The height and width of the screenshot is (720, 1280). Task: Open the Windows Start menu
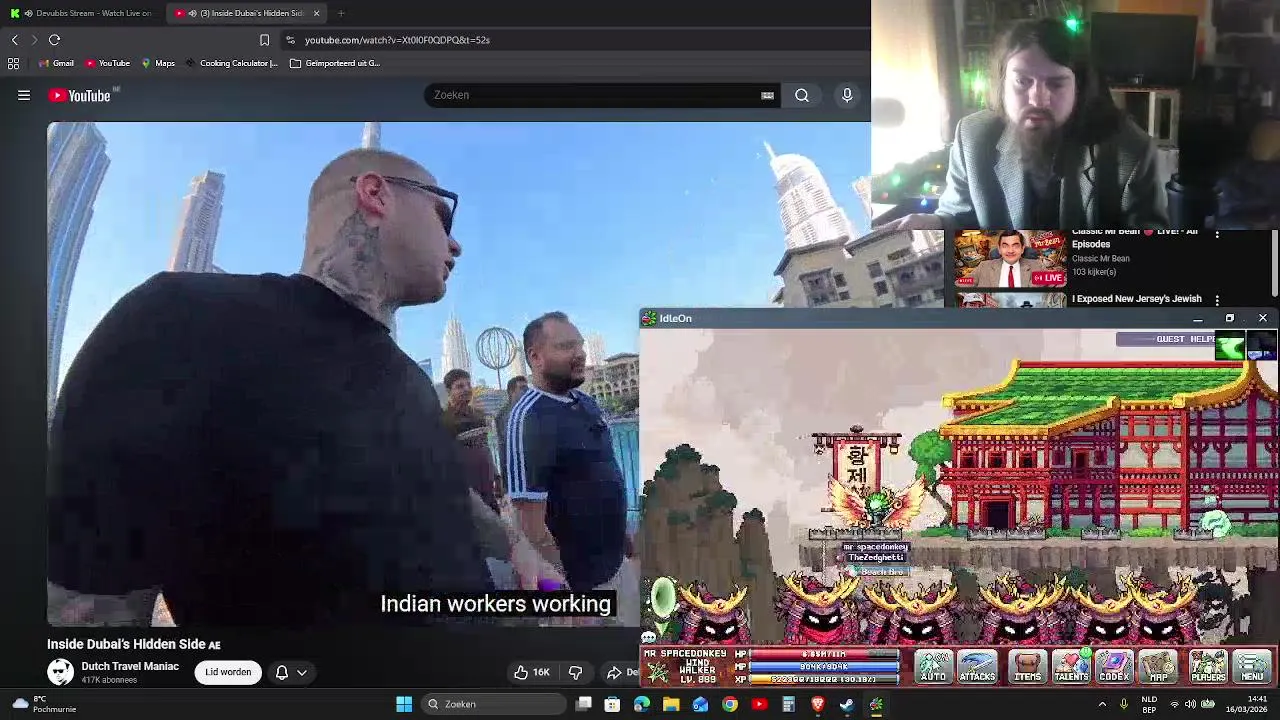[404, 704]
